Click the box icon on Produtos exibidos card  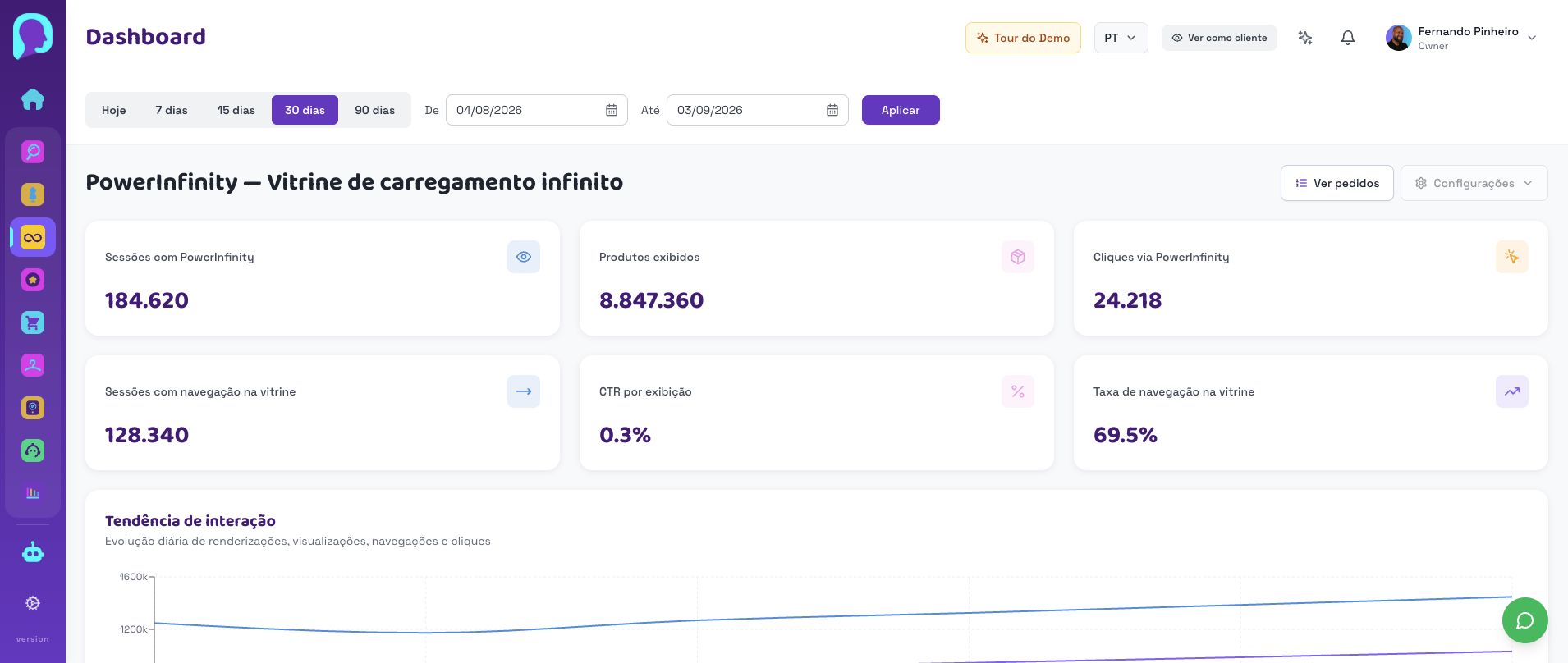(1018, 257)
